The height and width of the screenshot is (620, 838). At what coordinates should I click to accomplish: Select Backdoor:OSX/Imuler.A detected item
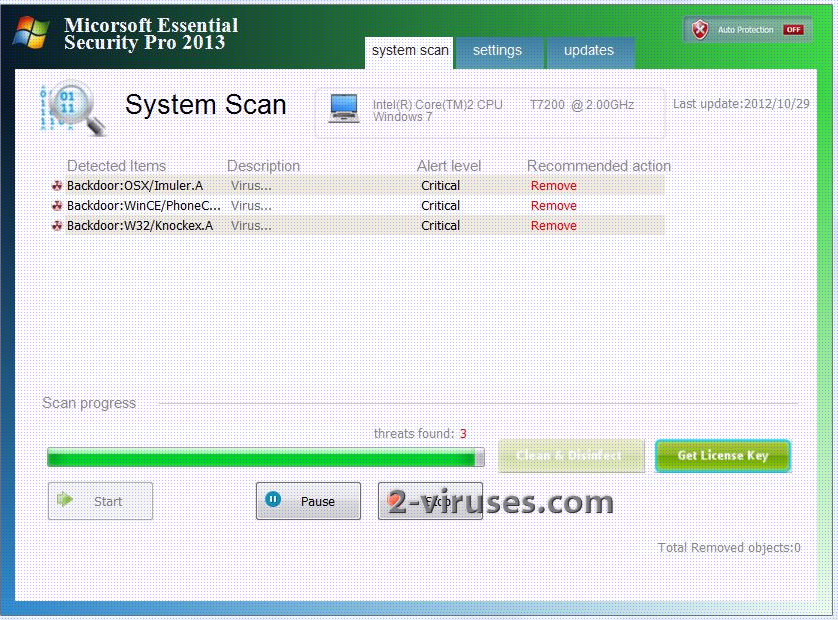[135, 186]
